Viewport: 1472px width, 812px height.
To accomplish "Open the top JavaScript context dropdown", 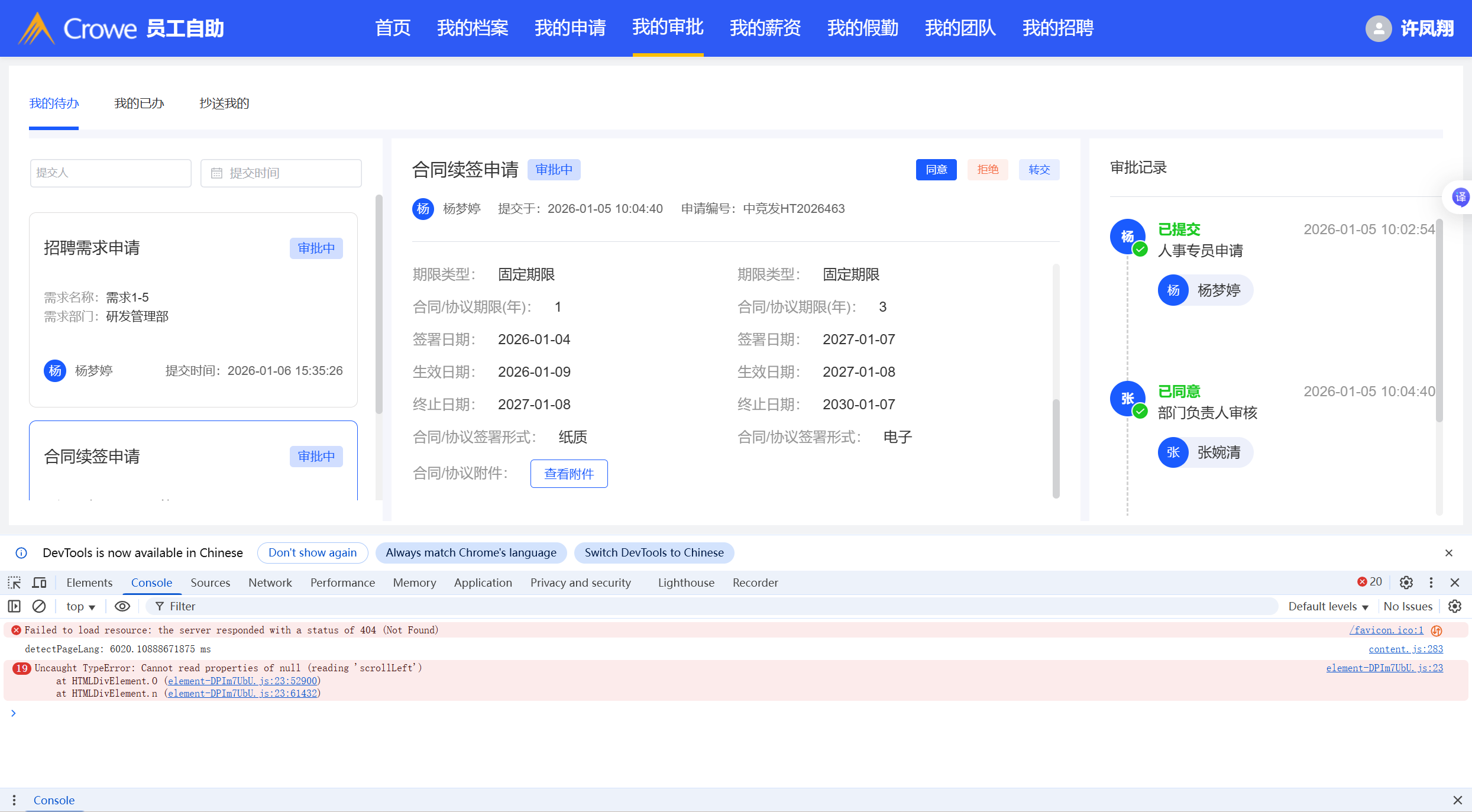I will click(80, 606).
